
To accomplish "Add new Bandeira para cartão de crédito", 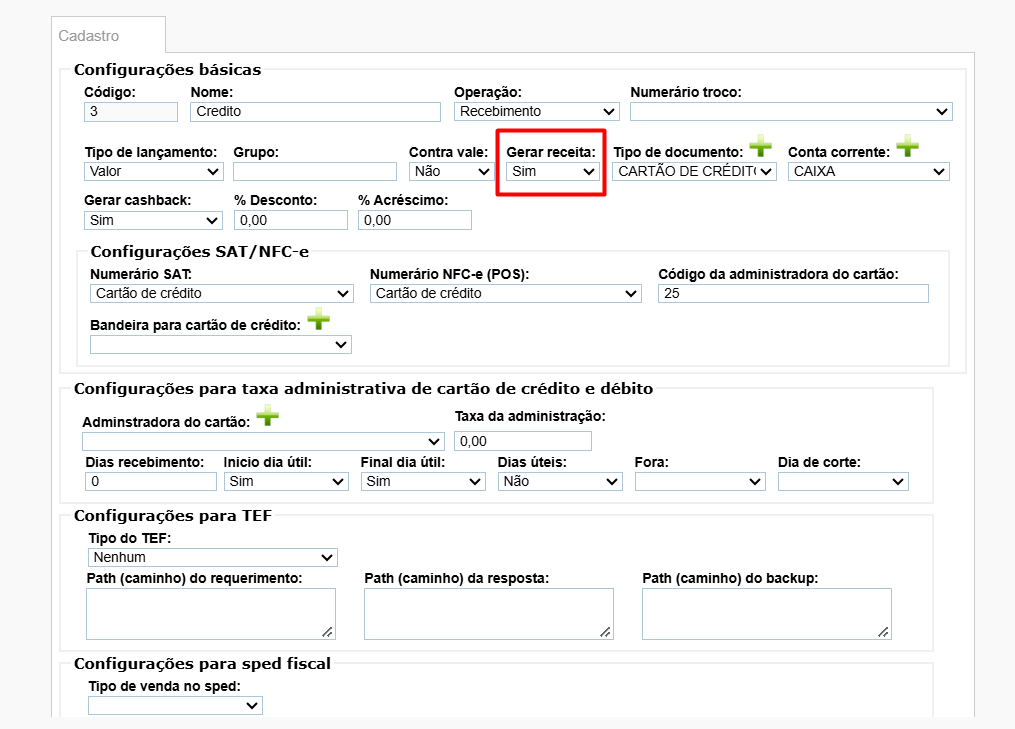I will pyautogui.click(x=318, y=319).
